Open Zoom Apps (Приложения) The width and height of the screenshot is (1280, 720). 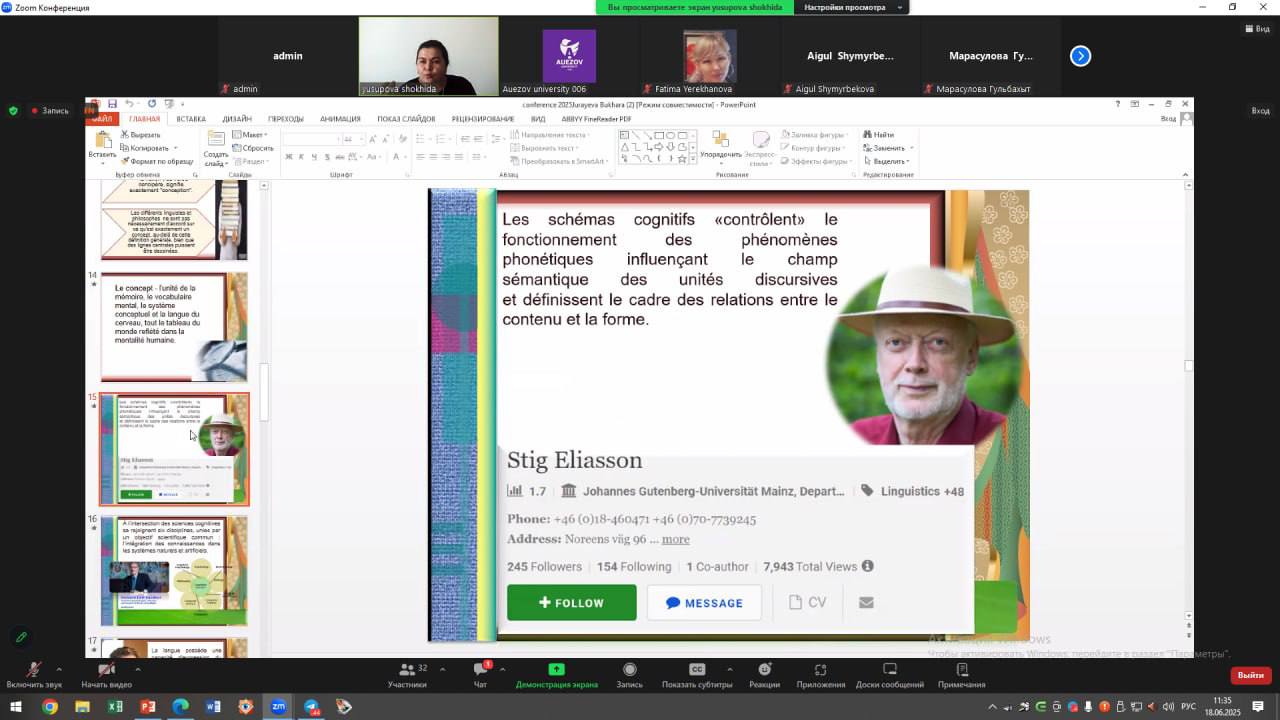pyautogui.click(x=821, y=675)
